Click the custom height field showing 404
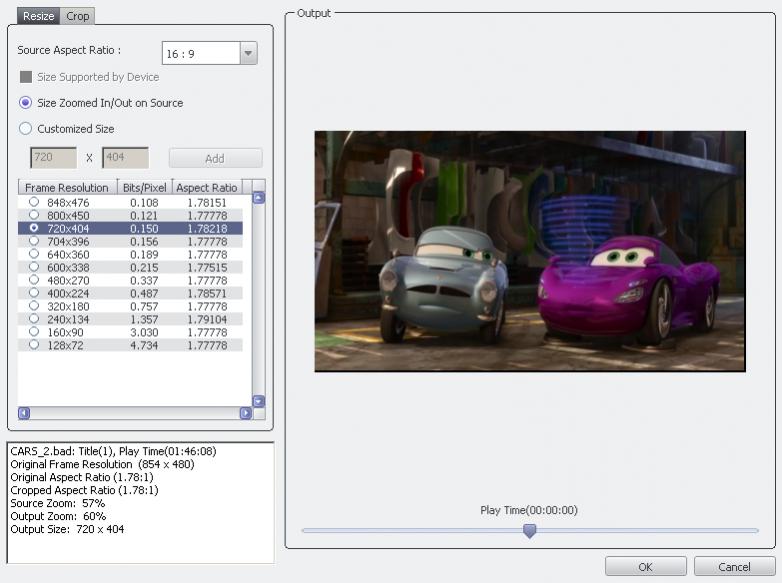 tap(125, 158)
